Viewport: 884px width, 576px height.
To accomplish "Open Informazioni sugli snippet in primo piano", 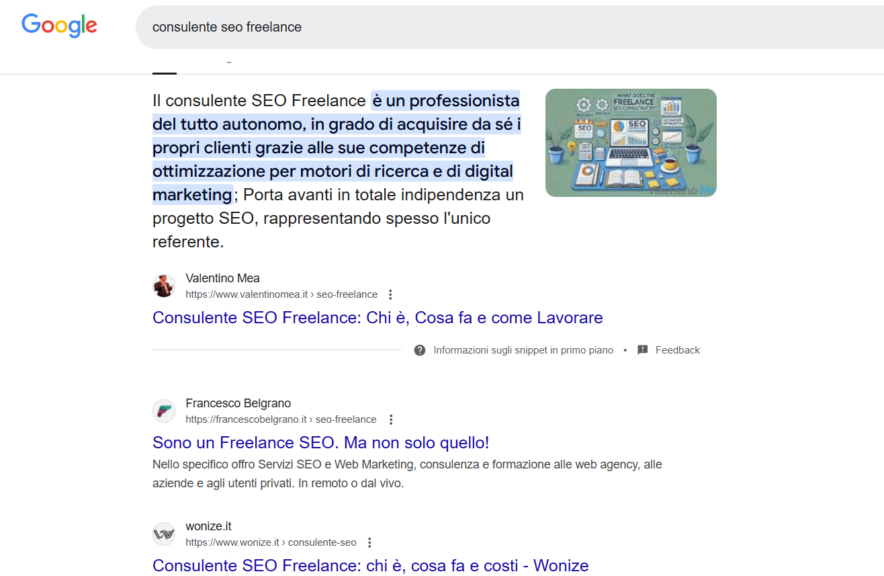I will 523,350.
